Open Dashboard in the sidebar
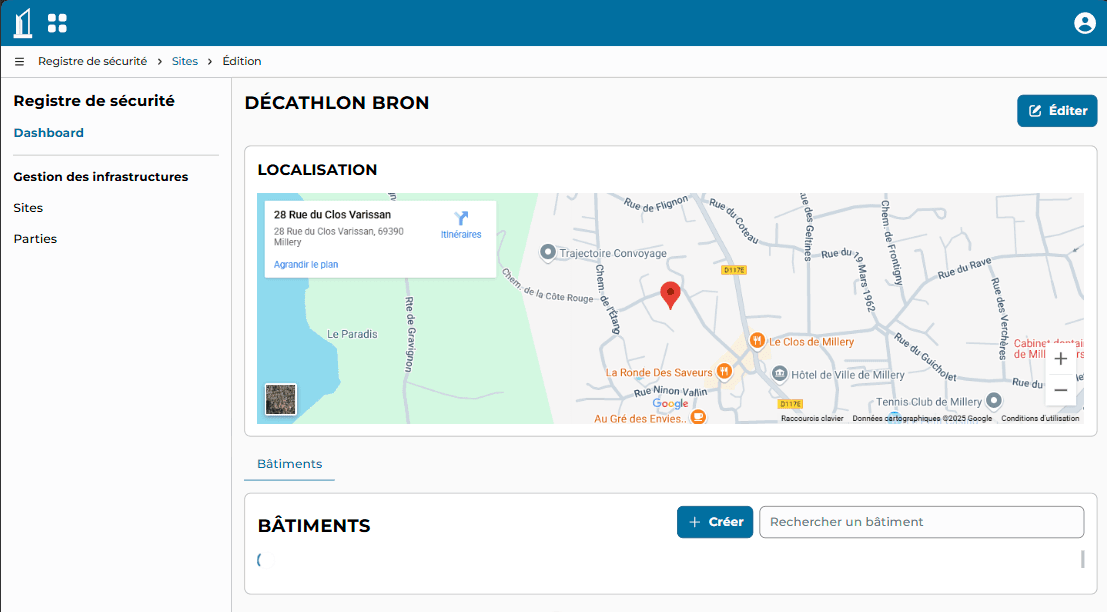 click(49, 133)
